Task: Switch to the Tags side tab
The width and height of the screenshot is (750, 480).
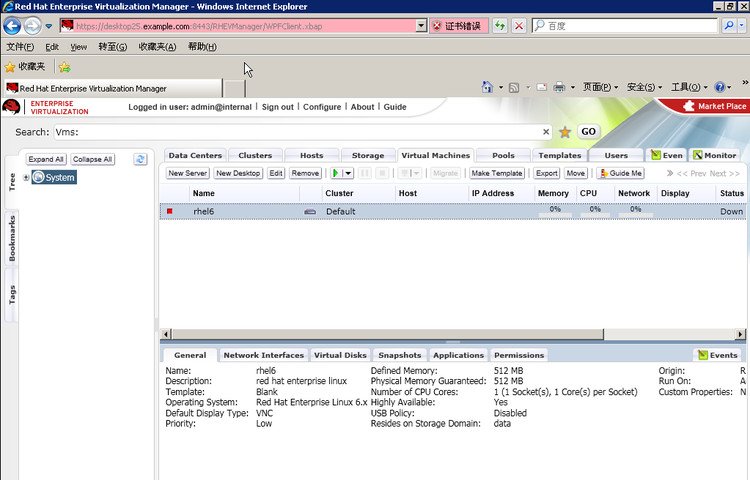Action: [12, 294]
